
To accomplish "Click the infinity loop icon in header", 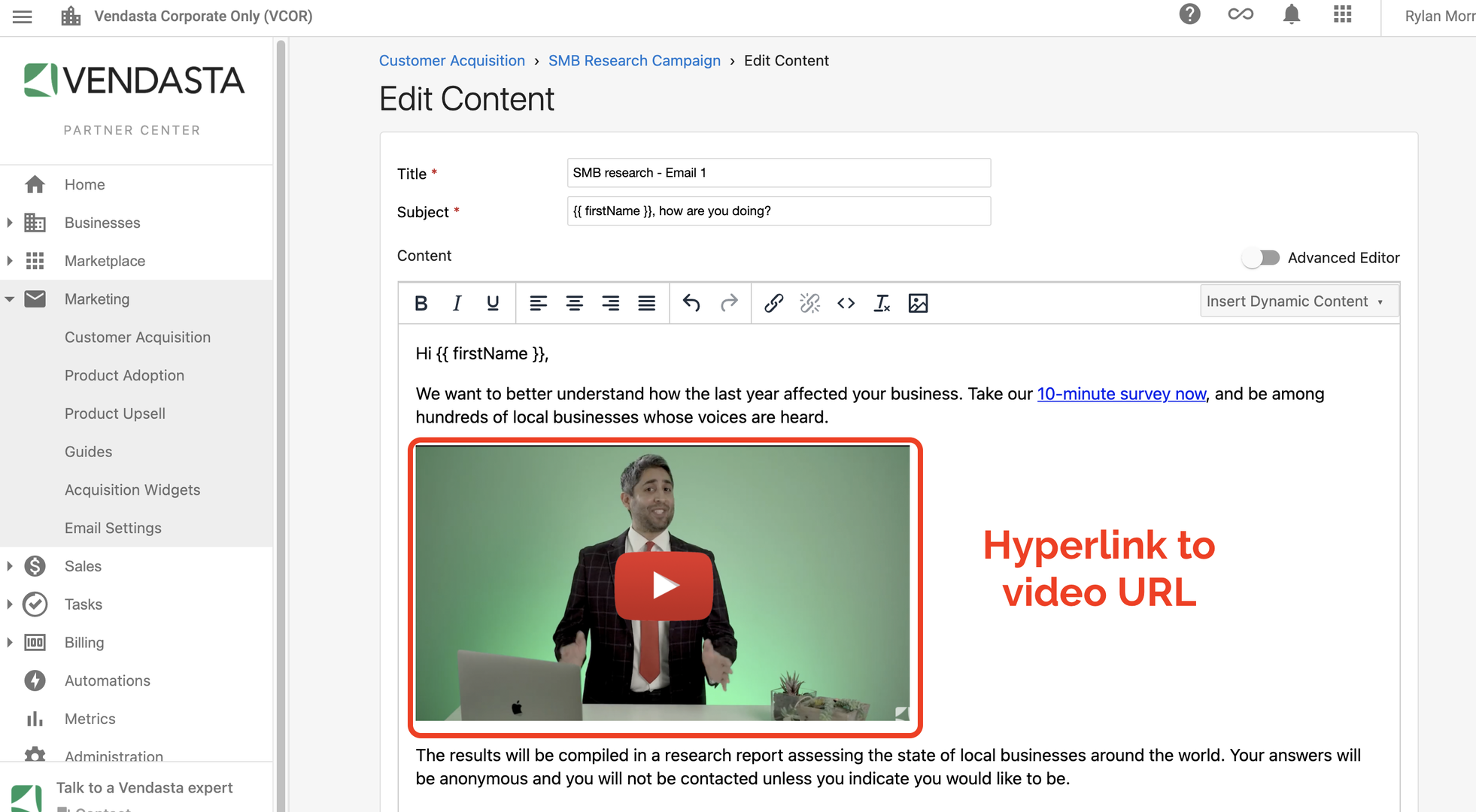I will pos(1241,14).
